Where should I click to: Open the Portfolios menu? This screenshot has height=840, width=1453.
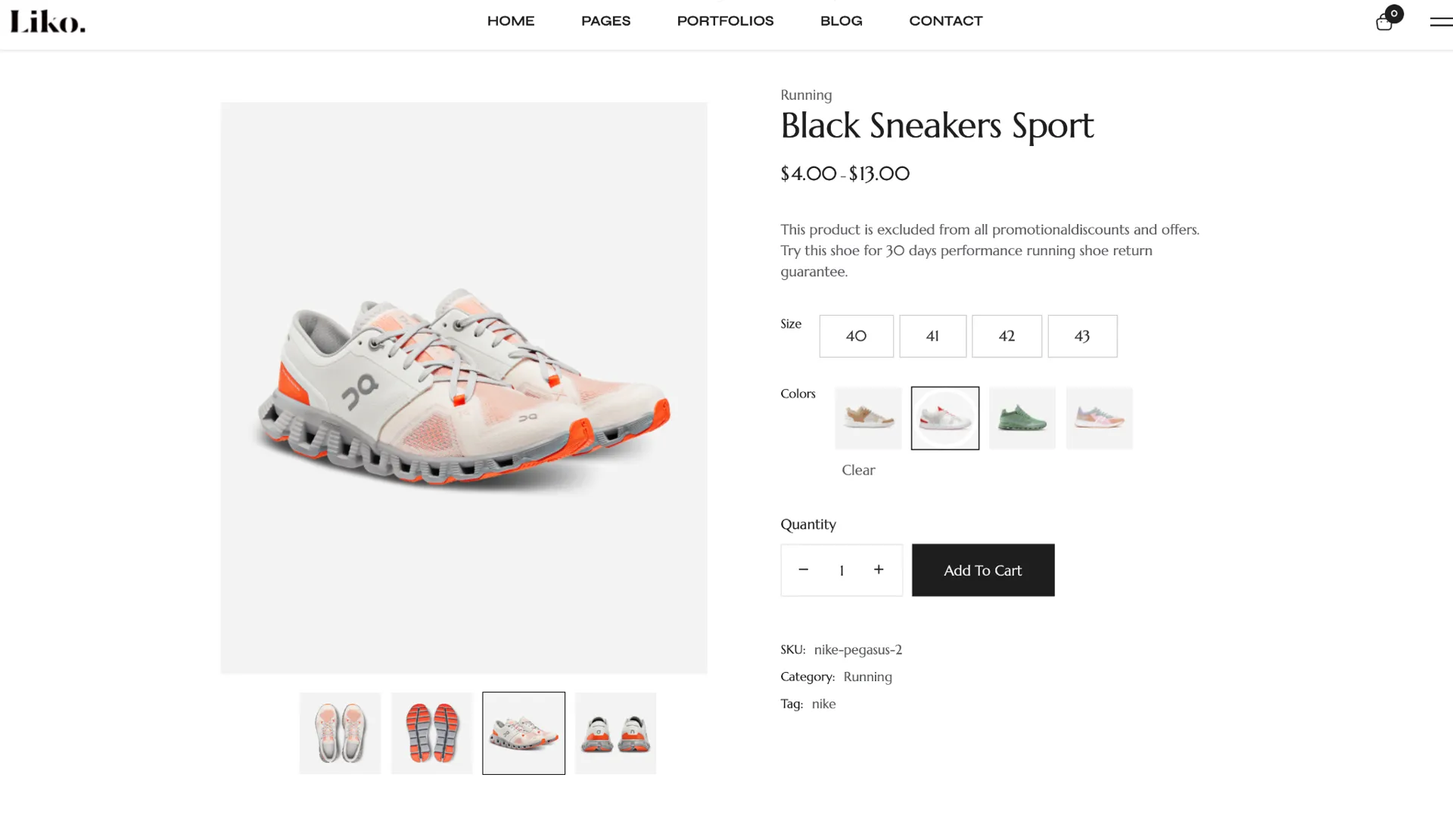point(725,21)
